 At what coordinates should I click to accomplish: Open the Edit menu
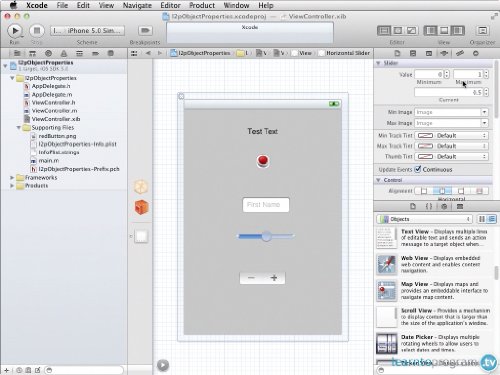(83, 5)
